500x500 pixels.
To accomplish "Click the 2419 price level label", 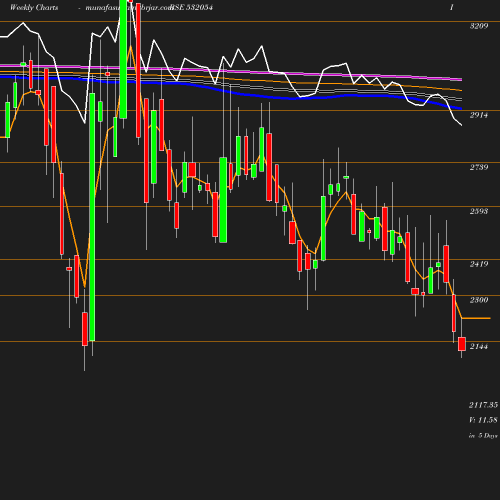I will point(479,264).
